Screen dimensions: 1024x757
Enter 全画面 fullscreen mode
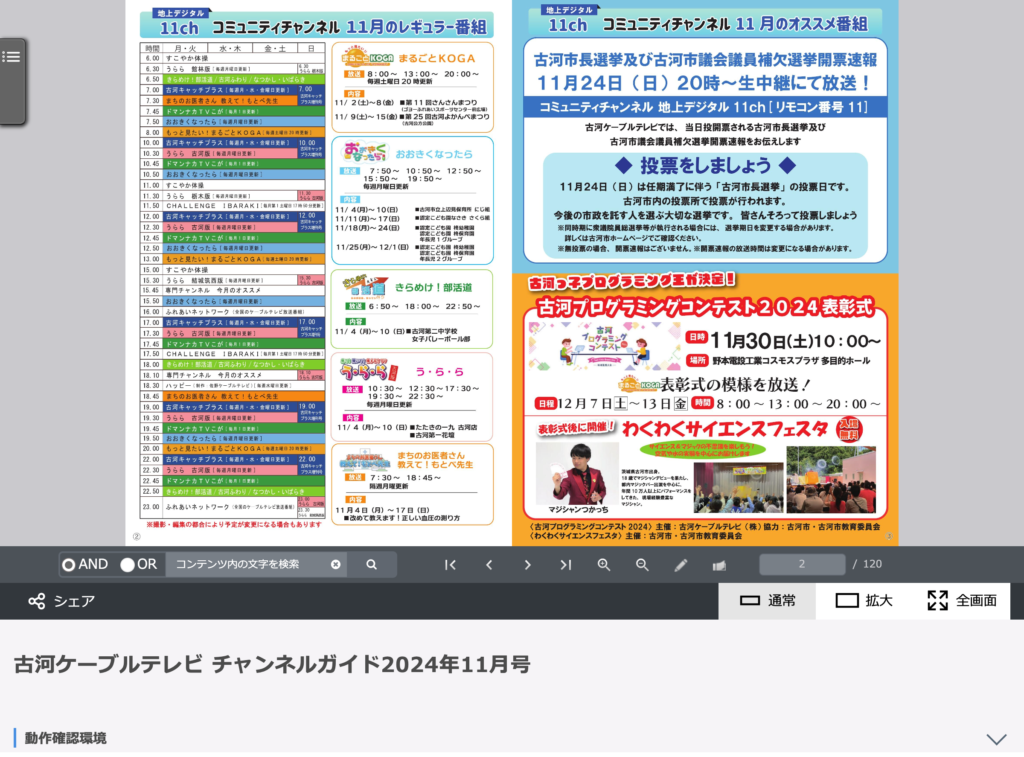coord(962,601)
